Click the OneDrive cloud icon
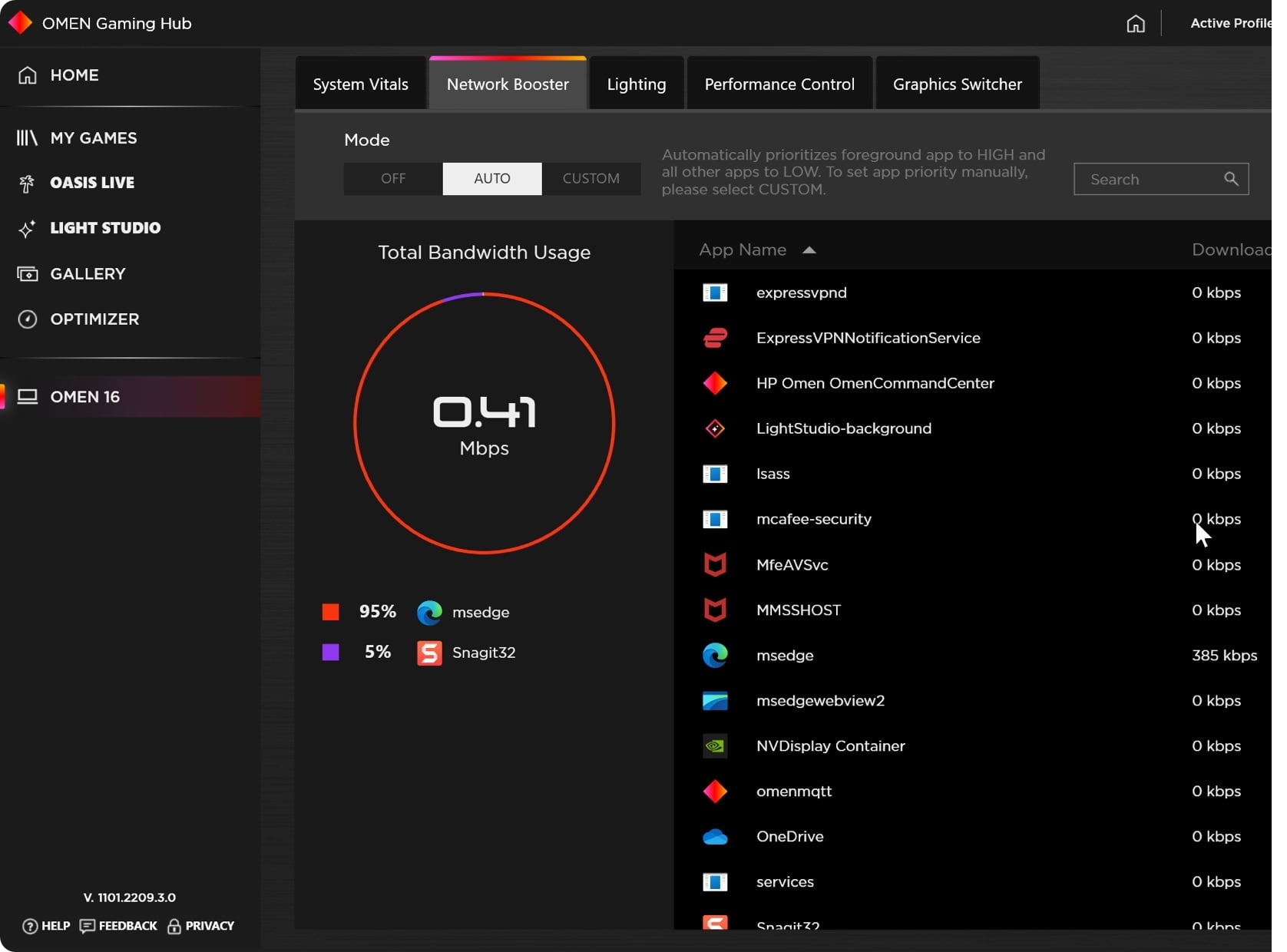The height and width of the screenshot is (952, 1287). (x=714, y=836)
